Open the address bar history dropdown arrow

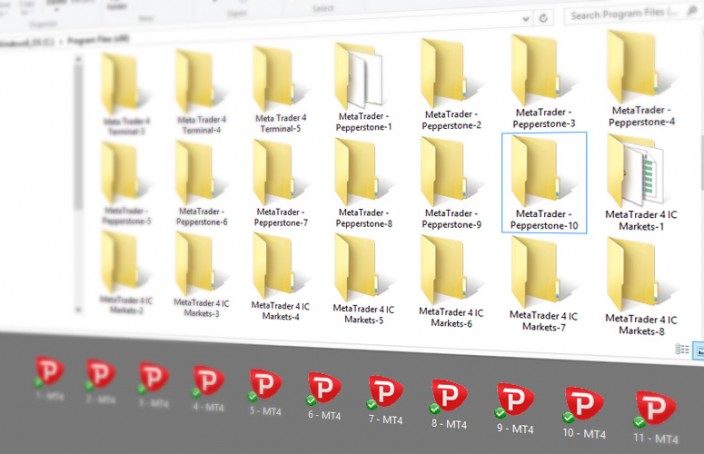click(526, 19)
